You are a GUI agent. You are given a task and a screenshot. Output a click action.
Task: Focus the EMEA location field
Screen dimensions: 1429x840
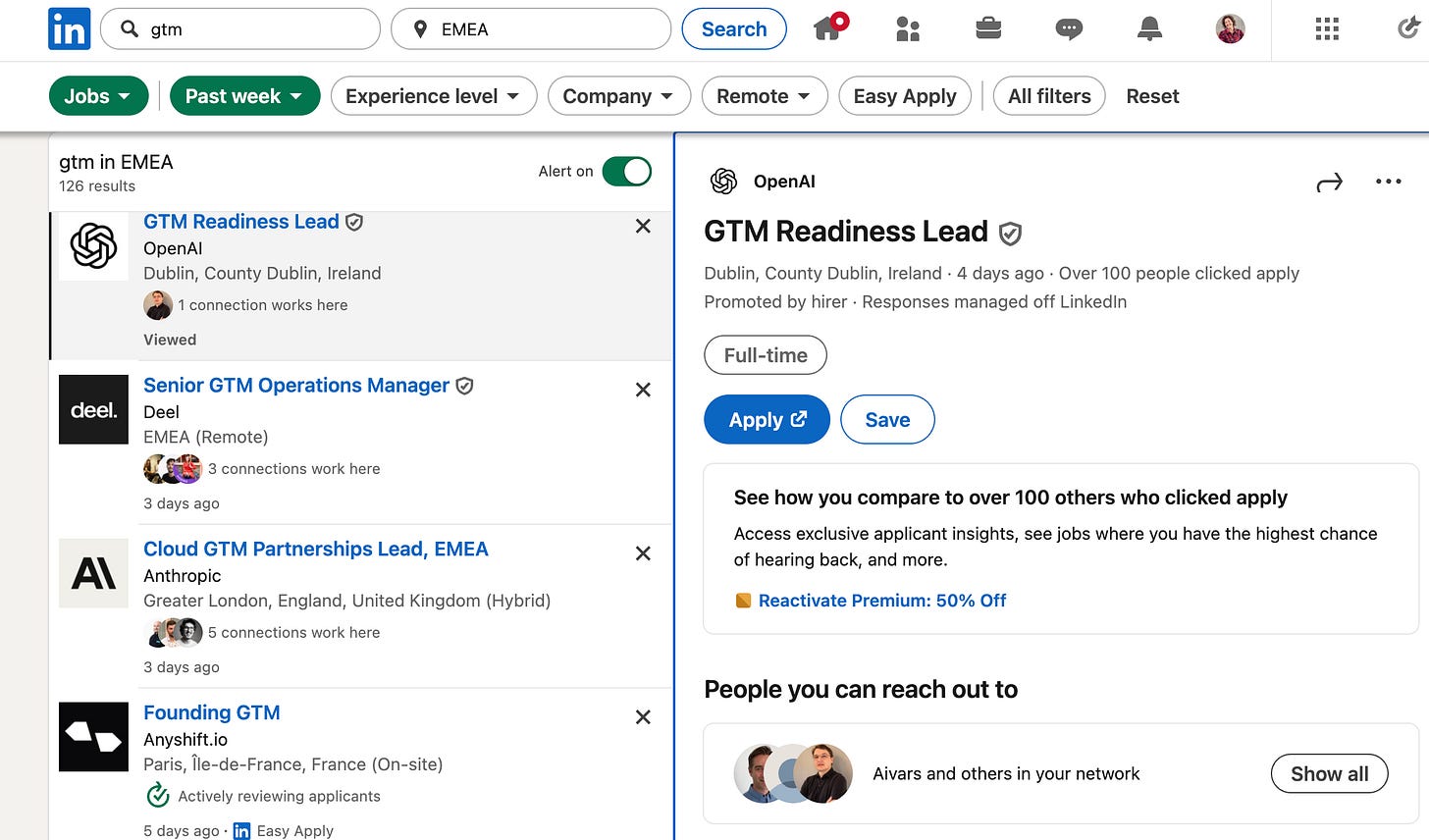point(531,29)
